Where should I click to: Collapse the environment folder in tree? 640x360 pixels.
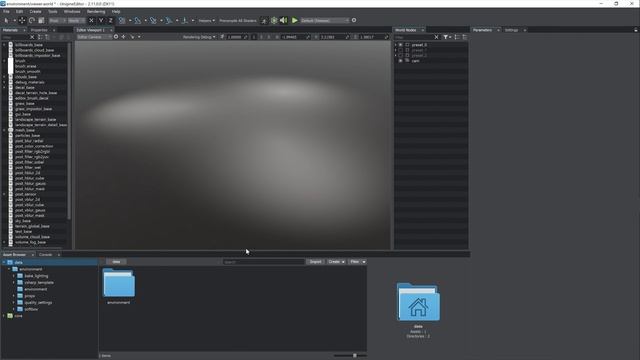pos(9,269)
